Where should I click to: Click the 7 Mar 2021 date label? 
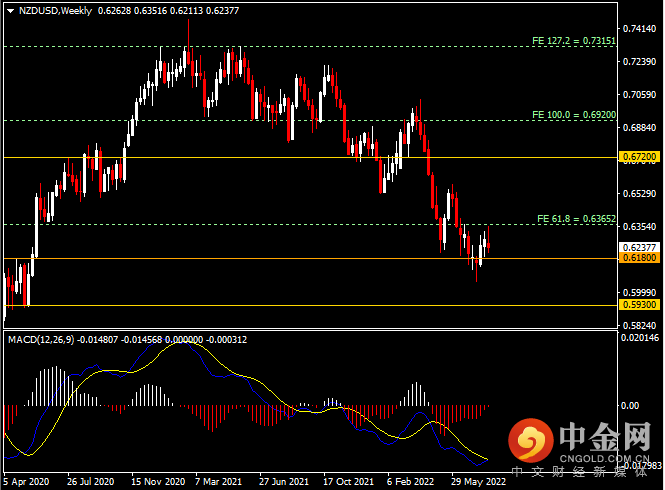pyautogui.click(x=218, y=482)
